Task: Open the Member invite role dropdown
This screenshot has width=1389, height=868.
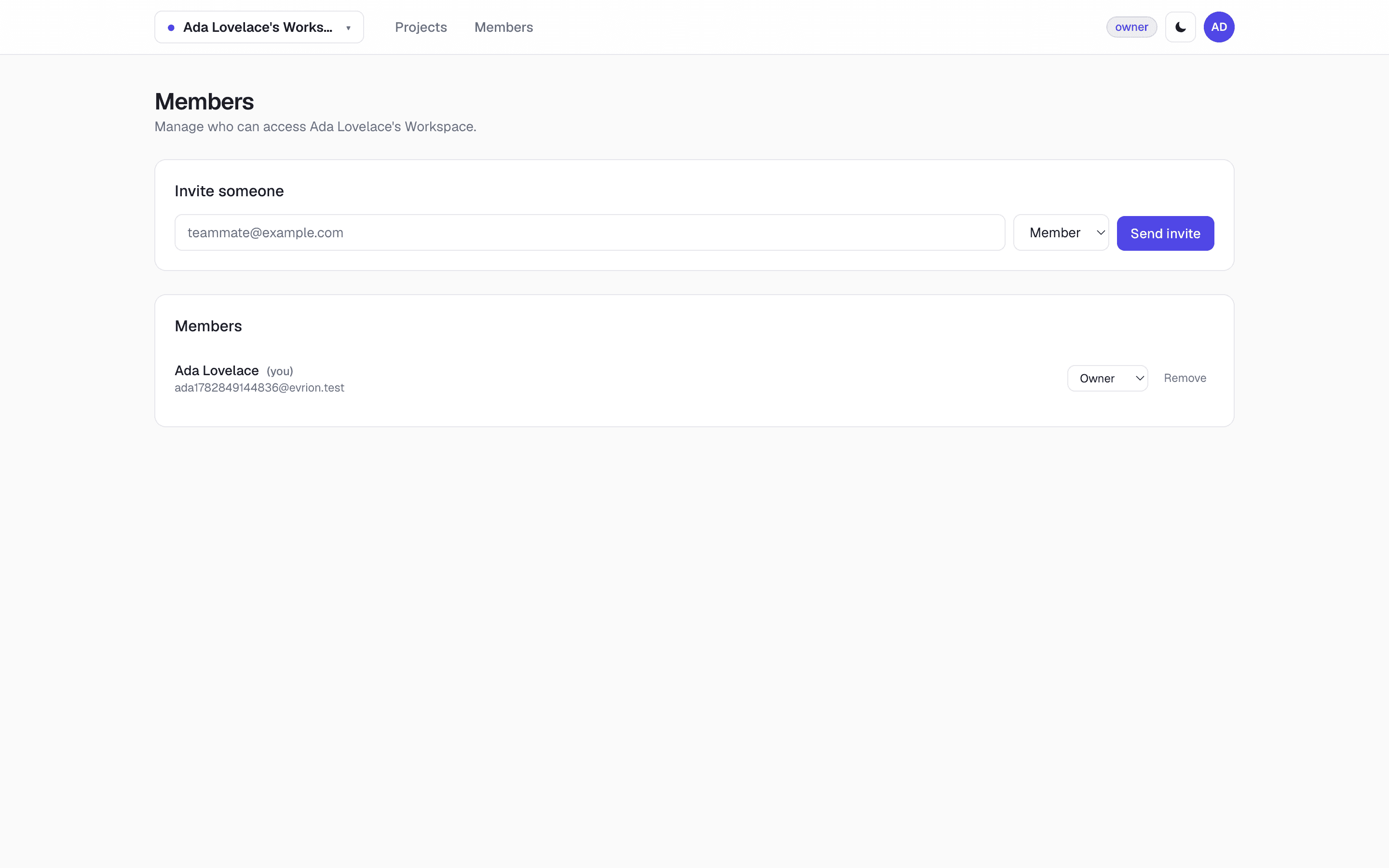Action: pos(1061,232)
